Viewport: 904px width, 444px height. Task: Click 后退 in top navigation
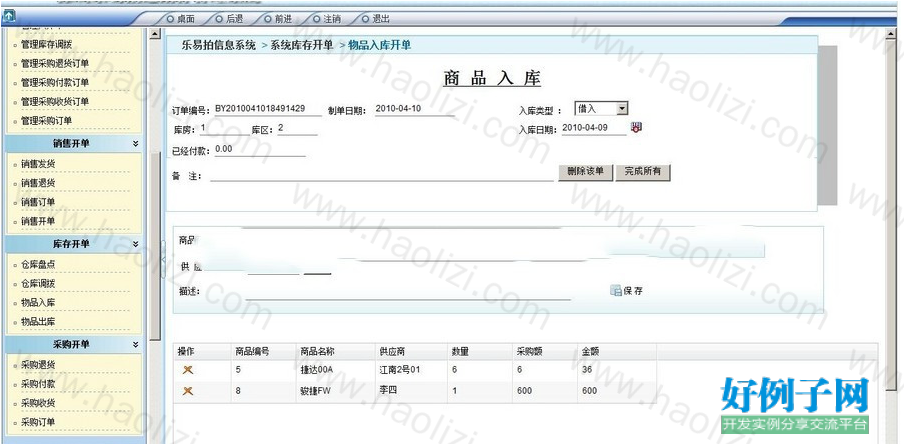(229, 19)
